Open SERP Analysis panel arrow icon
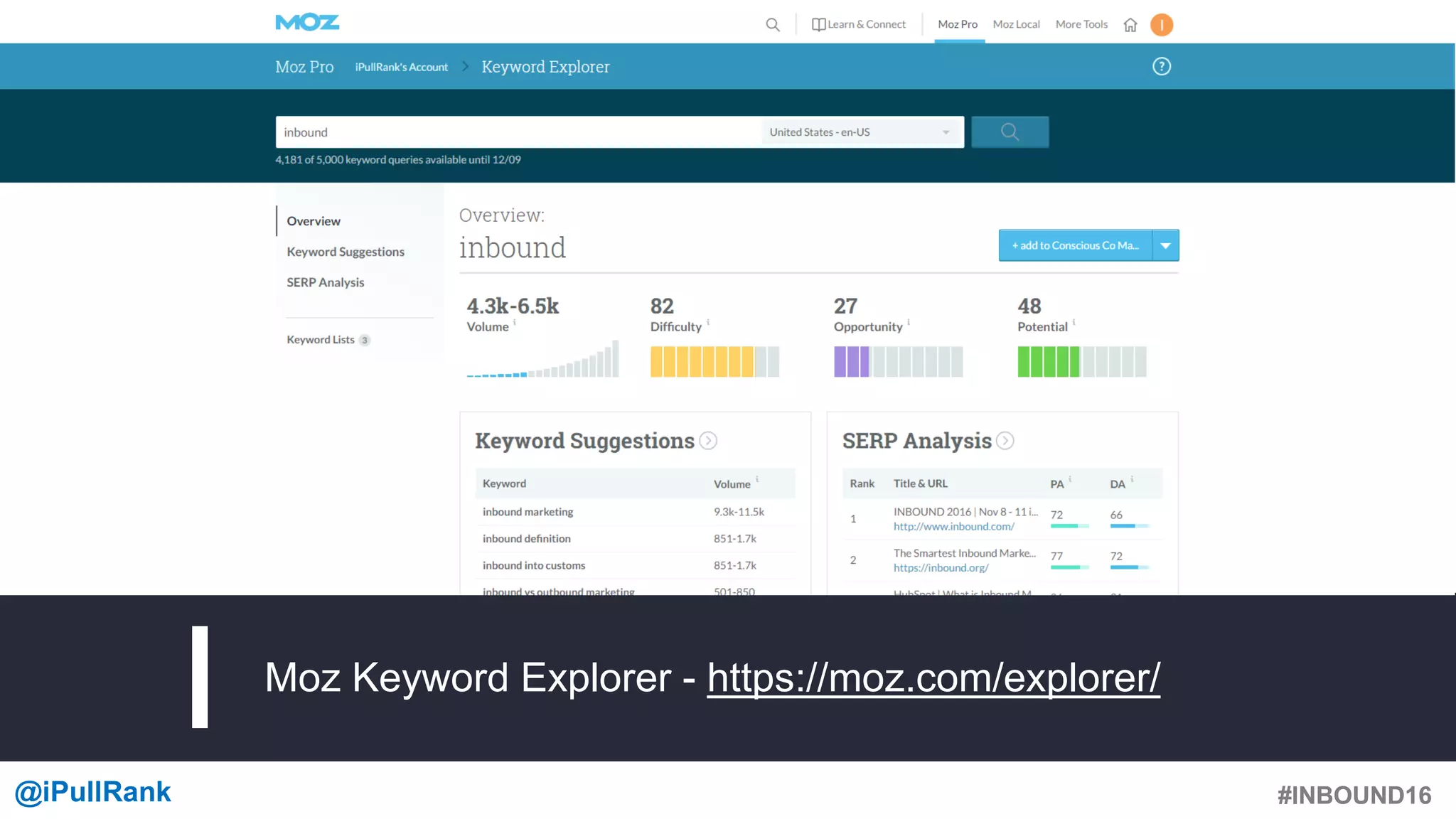Image resolution: width=1456 pixels, height=819 pixels. pos(1005,441)
